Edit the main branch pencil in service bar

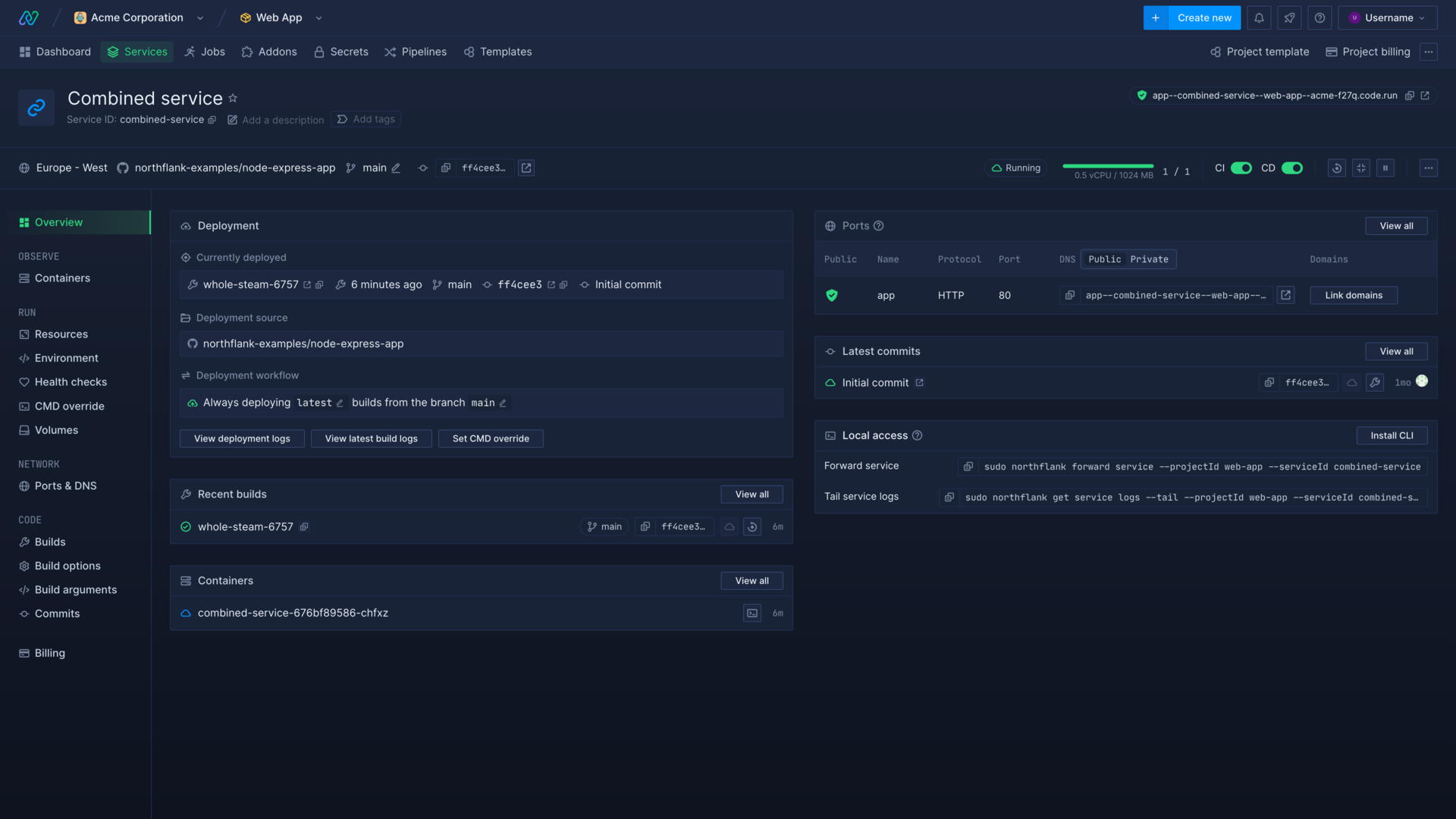coord(396,168)
